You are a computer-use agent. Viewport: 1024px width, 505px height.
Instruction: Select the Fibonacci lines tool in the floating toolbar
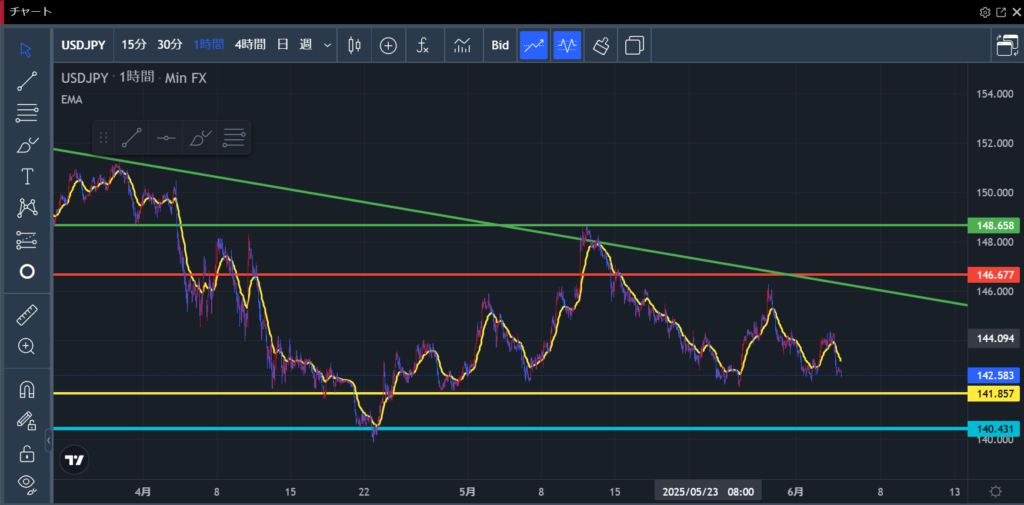pos(234,138)
